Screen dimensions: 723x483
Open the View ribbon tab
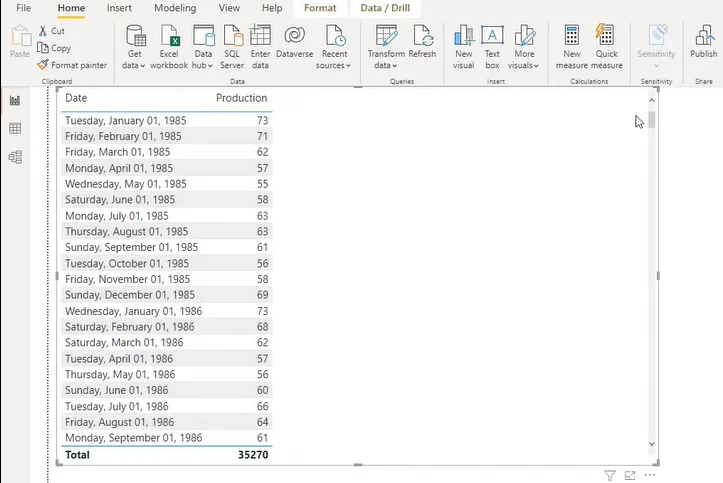click(229, 8)
